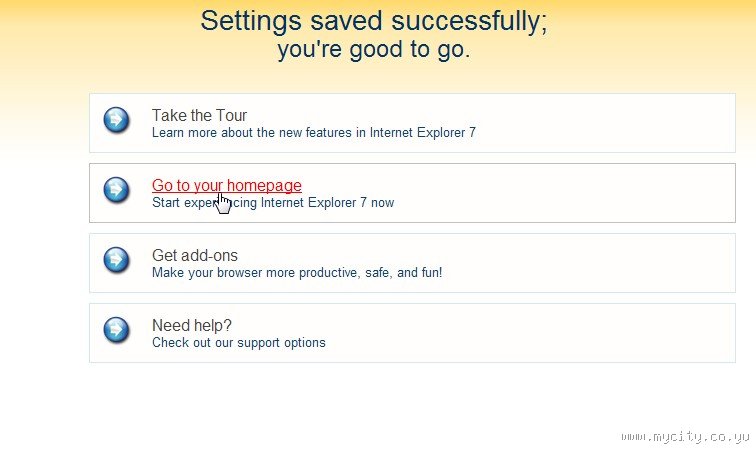Image resolution: width=756 pixels, height=450 pixels.
Task: Click the "you're good to go" subheading
Action: coord(373,49)
